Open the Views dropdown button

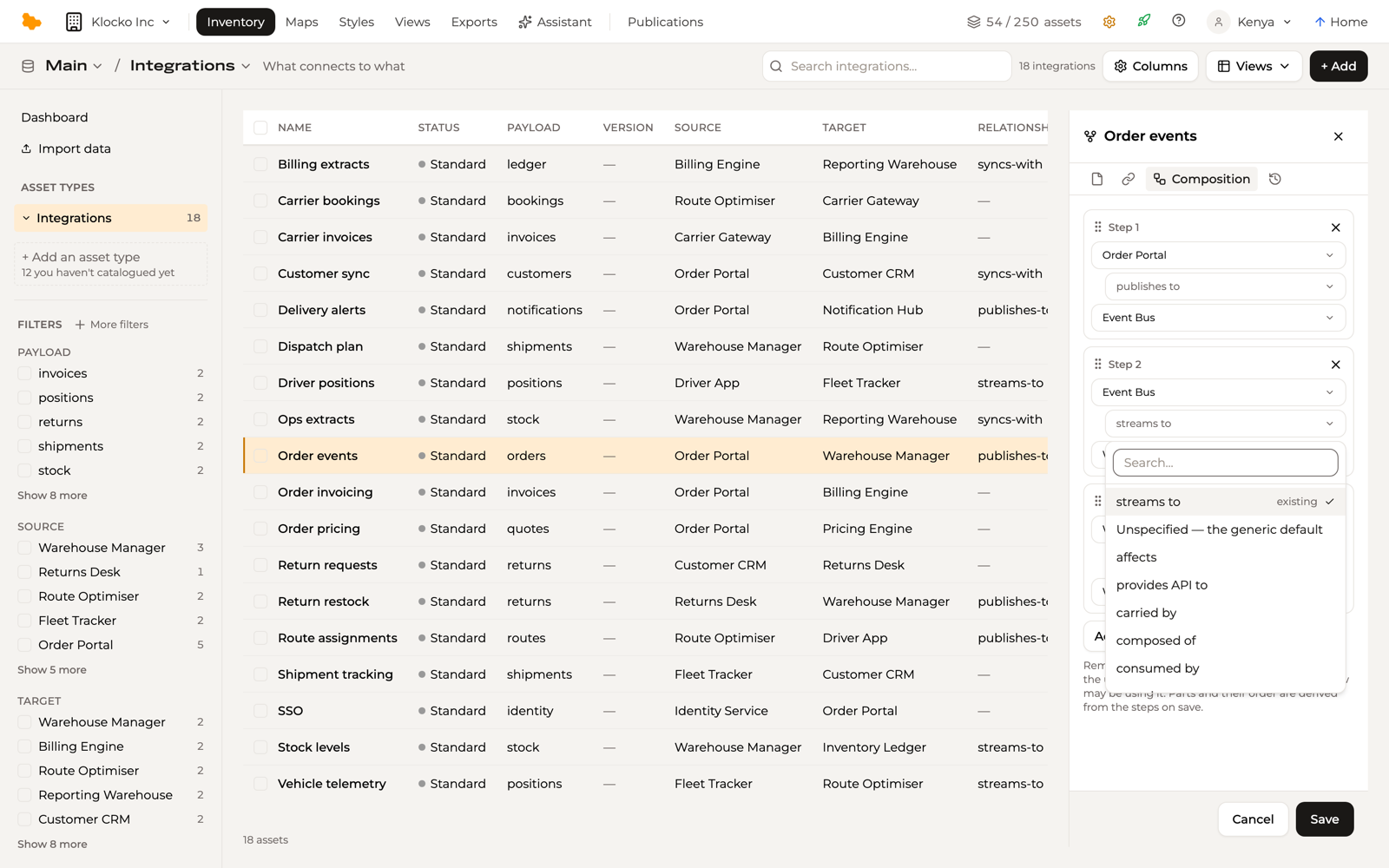pyautogui.click(x=1254, y=66)
